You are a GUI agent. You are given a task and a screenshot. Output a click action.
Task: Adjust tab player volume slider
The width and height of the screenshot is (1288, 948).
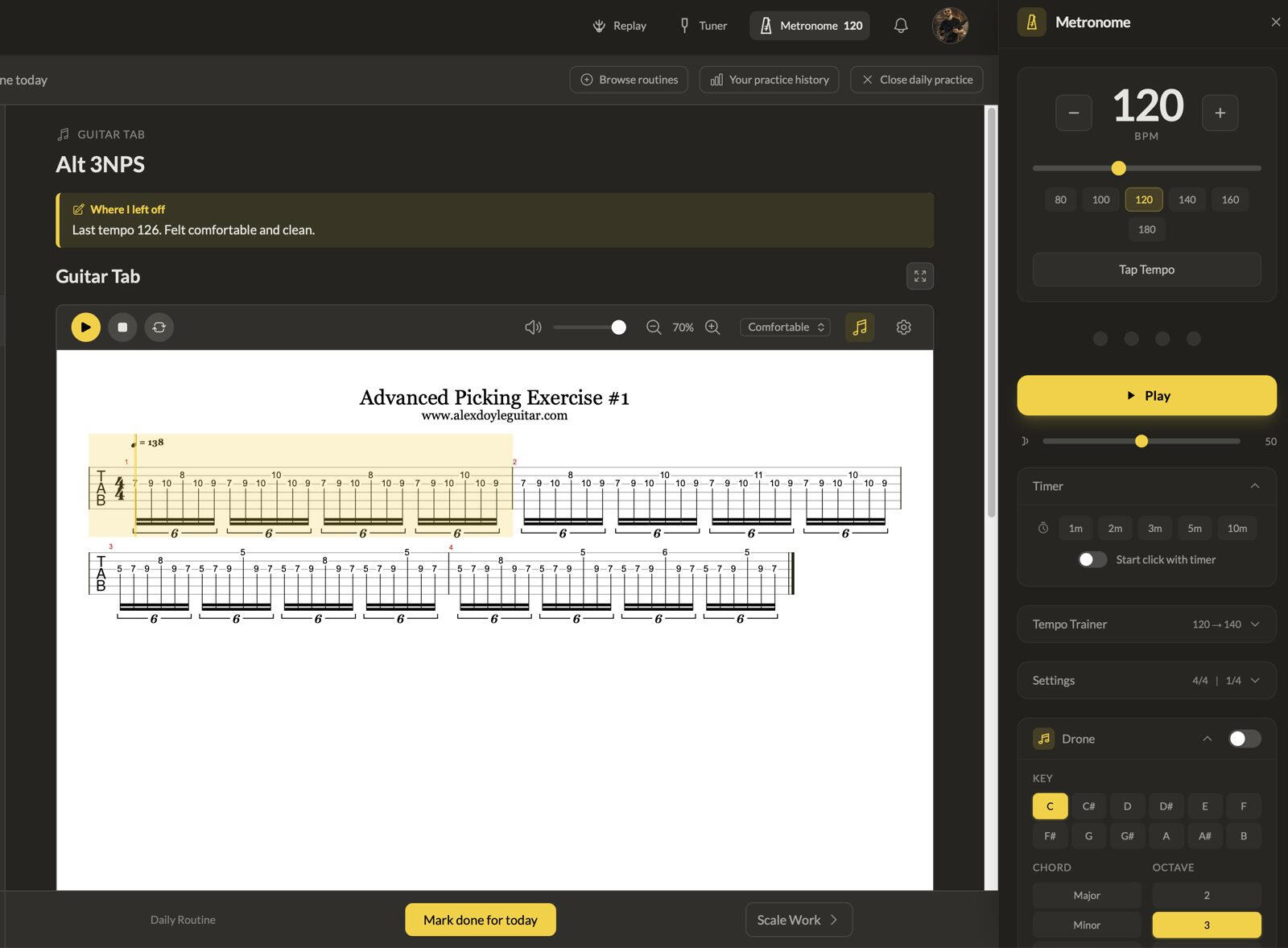coord(589,328)
